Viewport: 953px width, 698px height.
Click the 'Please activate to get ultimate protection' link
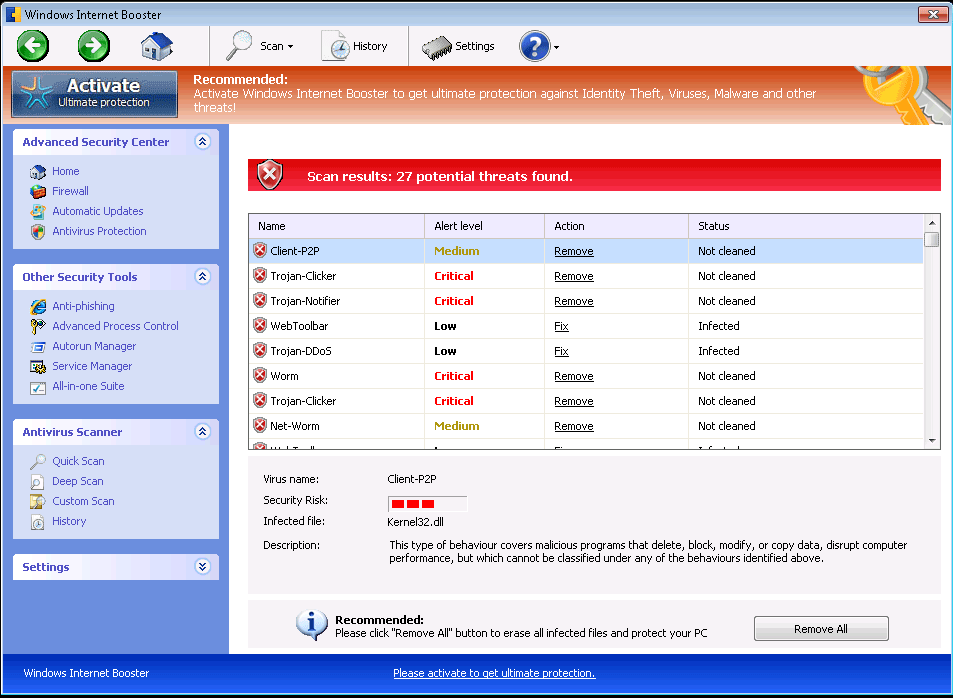(494, 673)
